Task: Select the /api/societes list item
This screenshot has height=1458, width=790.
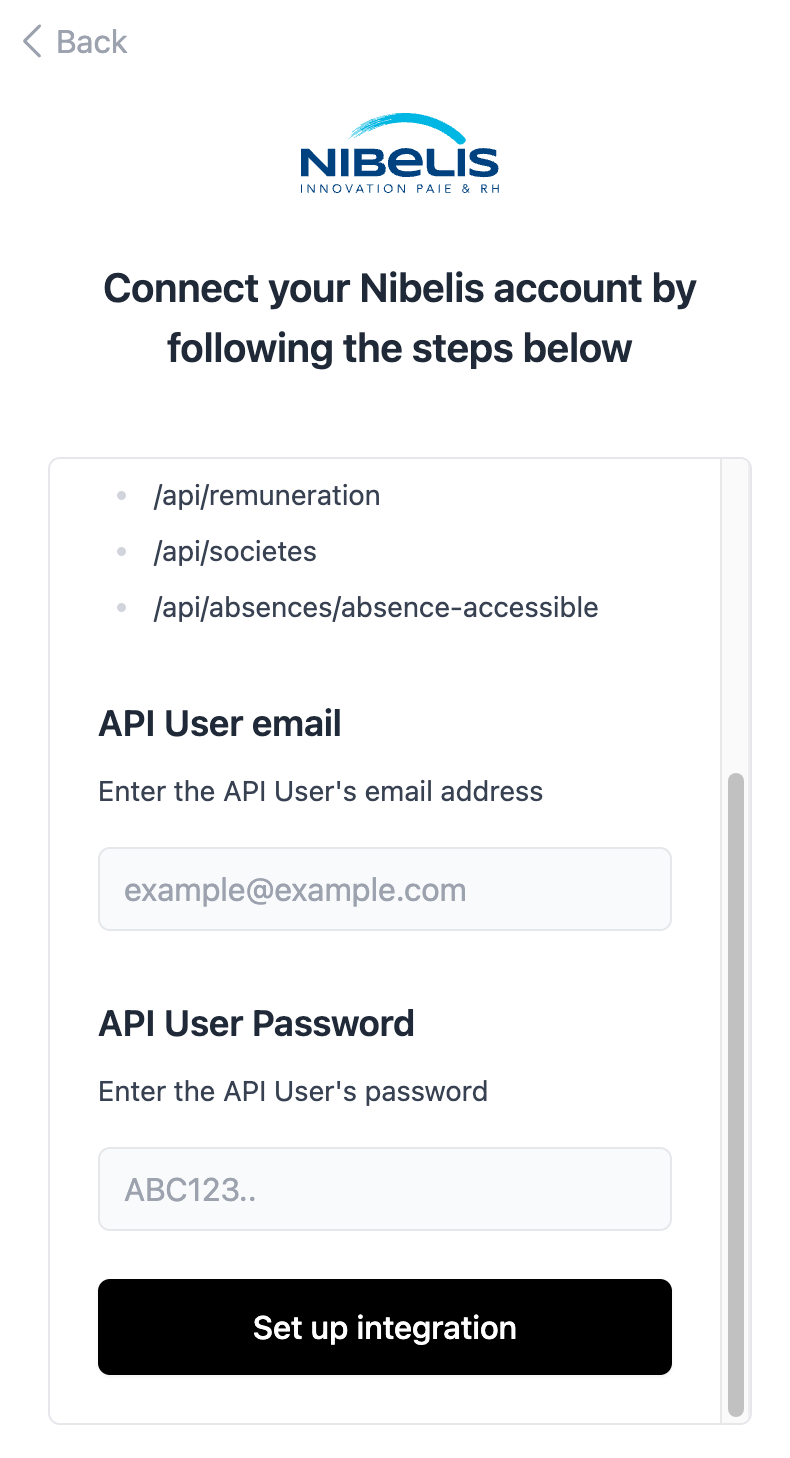Action: (235, 551)
